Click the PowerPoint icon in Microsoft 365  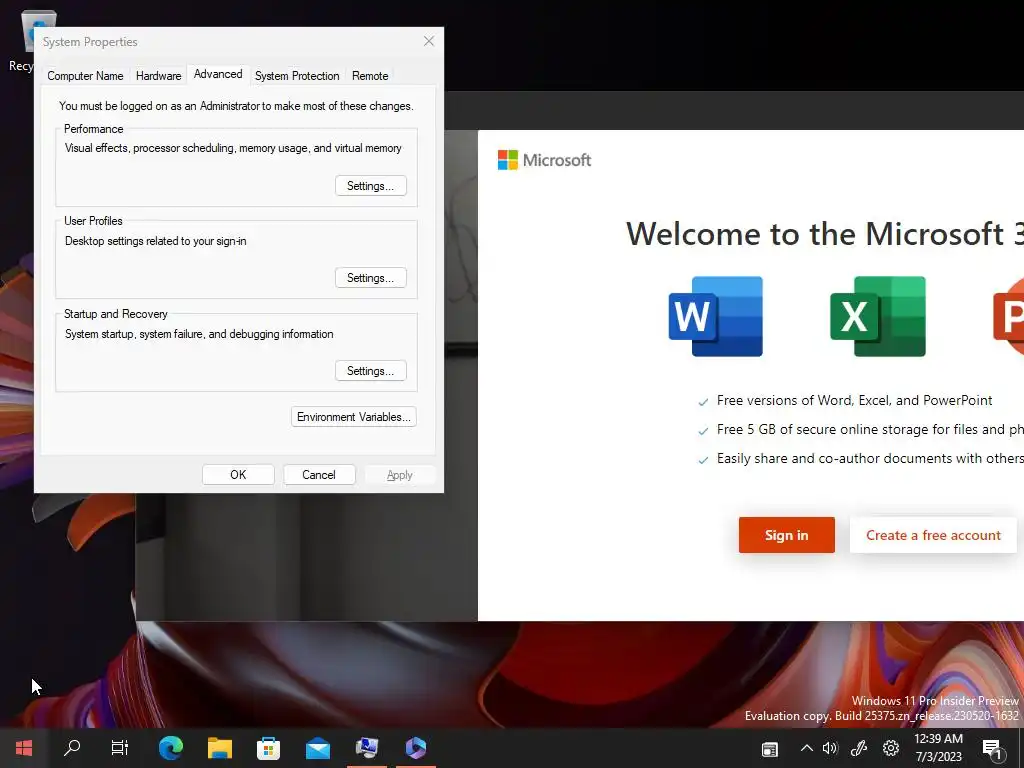(1008, 317)
